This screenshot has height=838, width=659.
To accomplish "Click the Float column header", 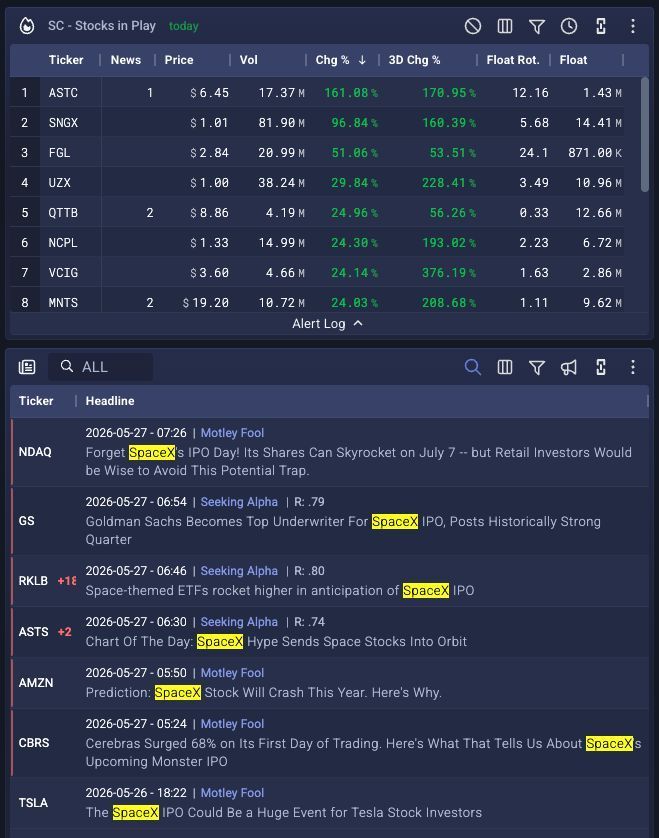I will click(573, 60).
